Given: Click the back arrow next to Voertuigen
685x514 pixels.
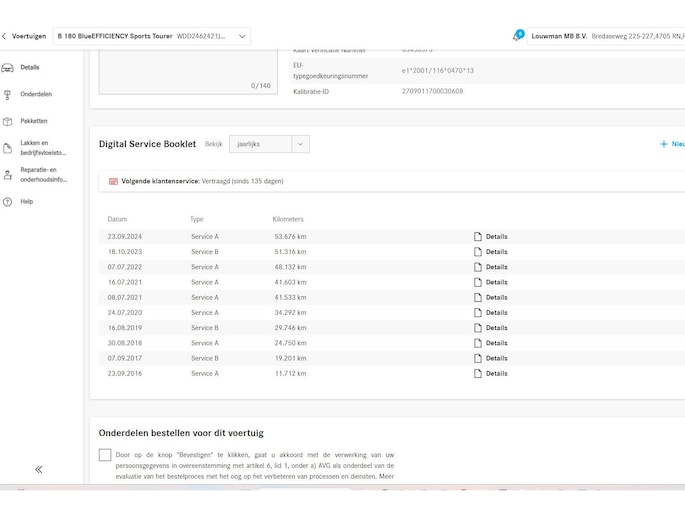Looking at the screenshot, I should (4, 36).
